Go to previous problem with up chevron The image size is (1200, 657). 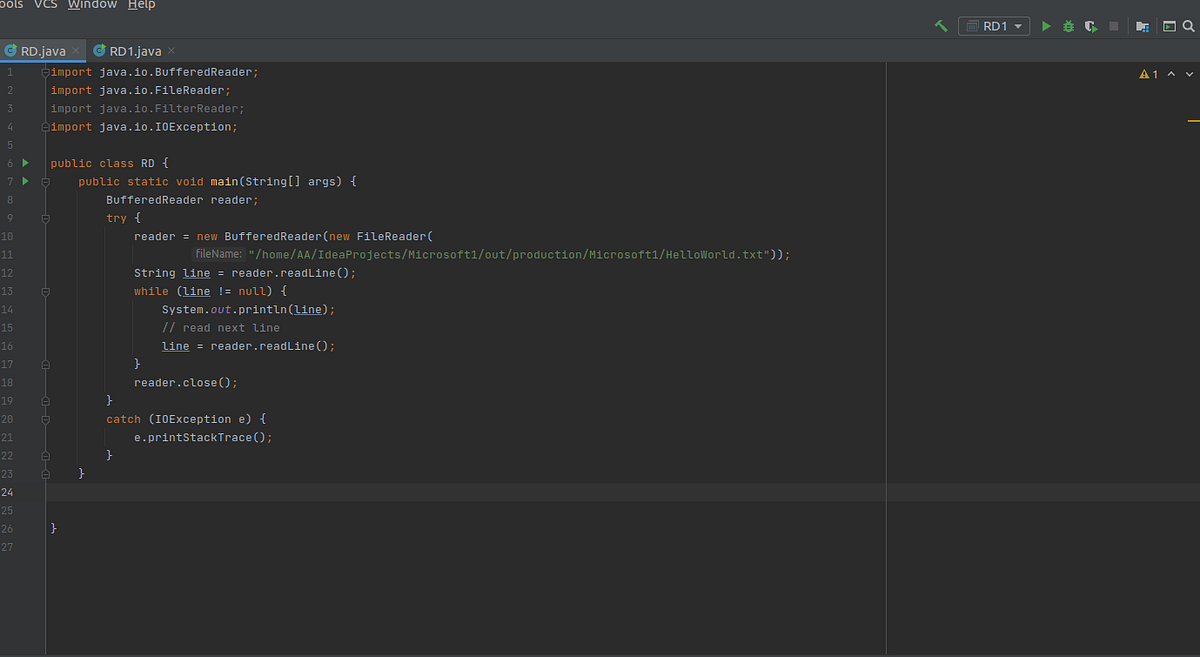click(x=1170, y=73)
